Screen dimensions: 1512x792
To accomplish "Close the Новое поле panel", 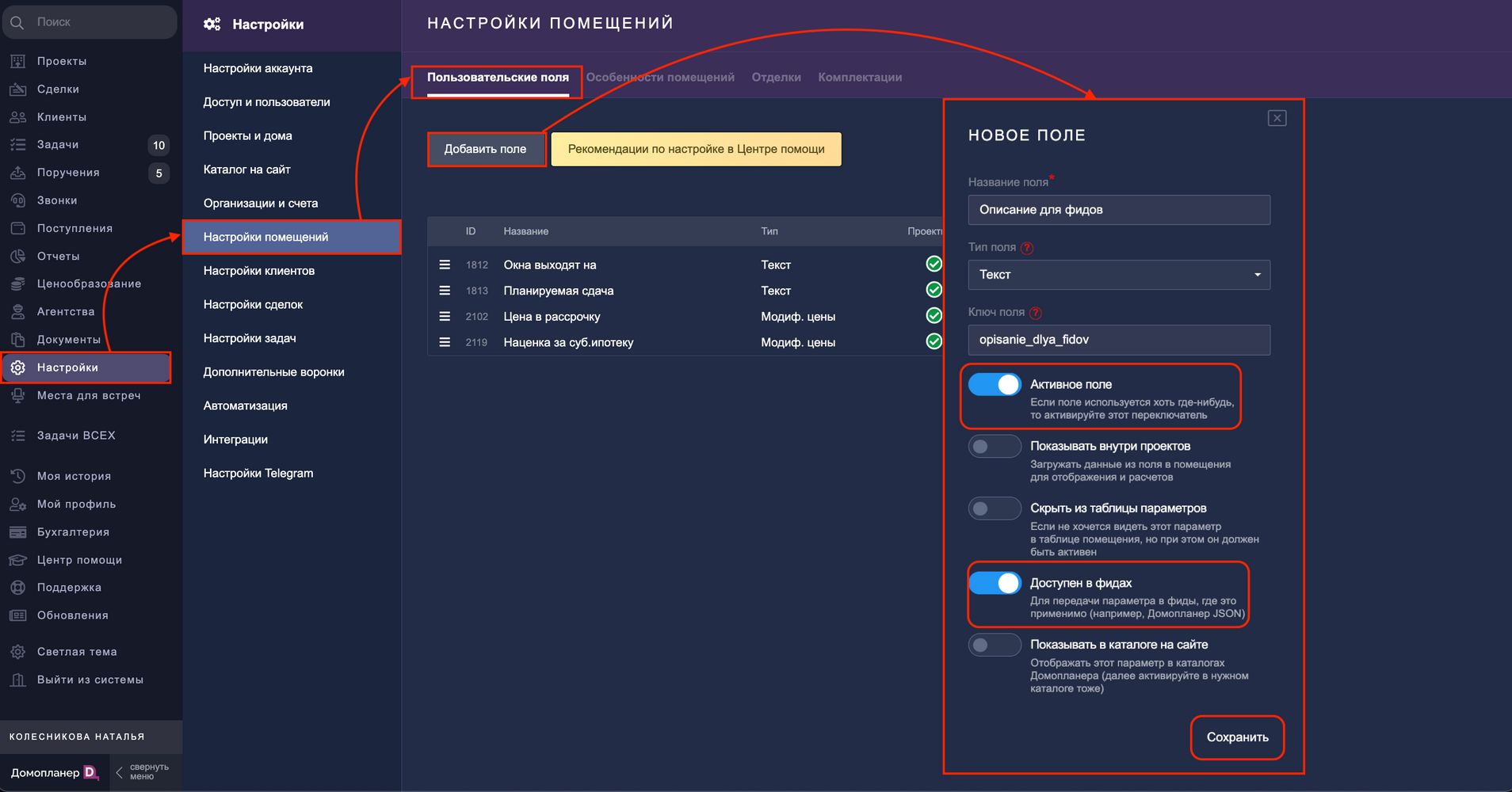I will point(1277,118).
